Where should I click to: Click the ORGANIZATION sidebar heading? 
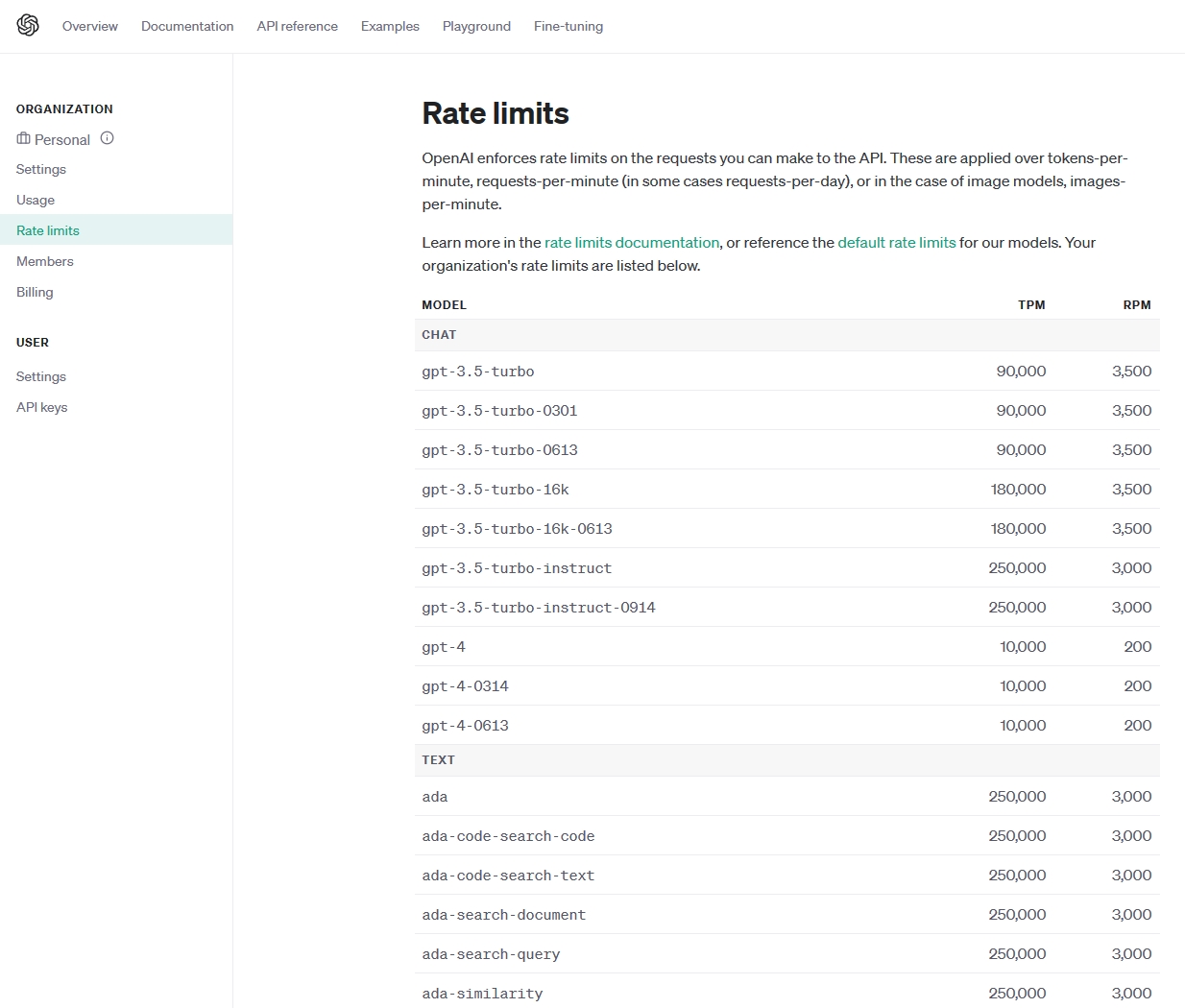tap(64, 109)
